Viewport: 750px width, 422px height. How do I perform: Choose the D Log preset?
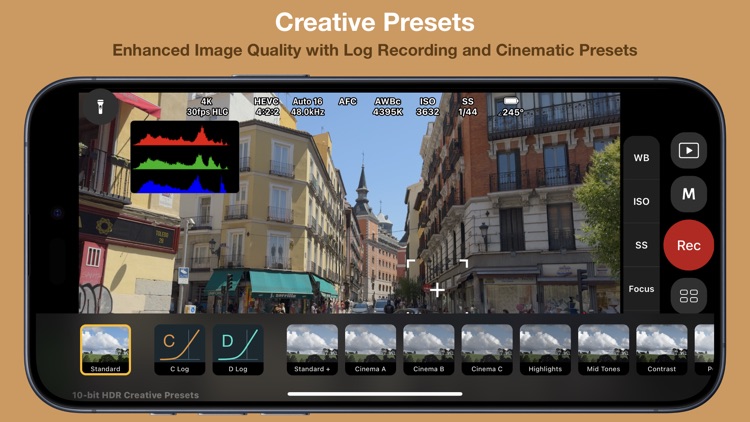point(238,350)
